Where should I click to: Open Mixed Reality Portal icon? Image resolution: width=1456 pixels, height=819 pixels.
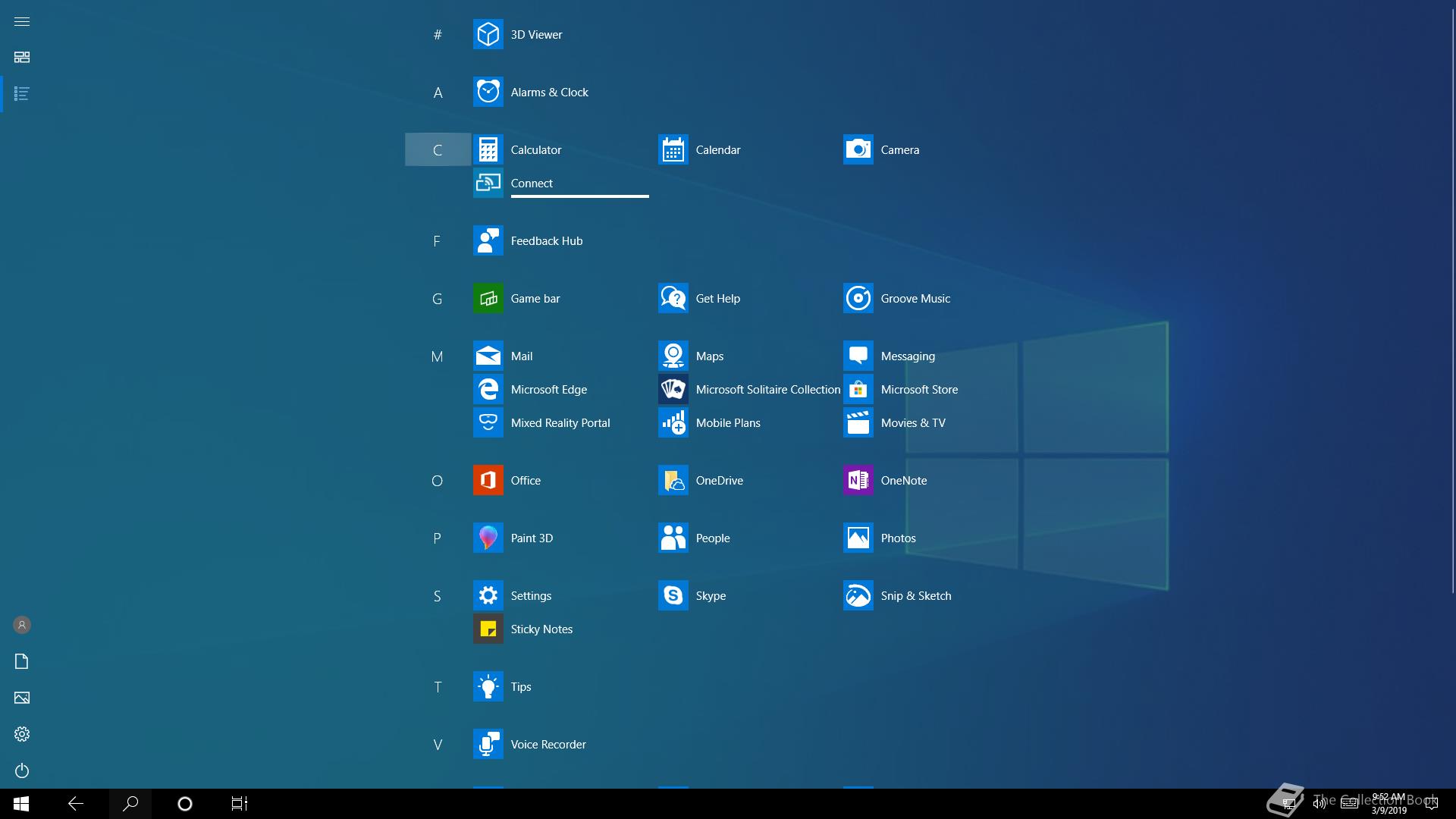(x=488, y=422)
